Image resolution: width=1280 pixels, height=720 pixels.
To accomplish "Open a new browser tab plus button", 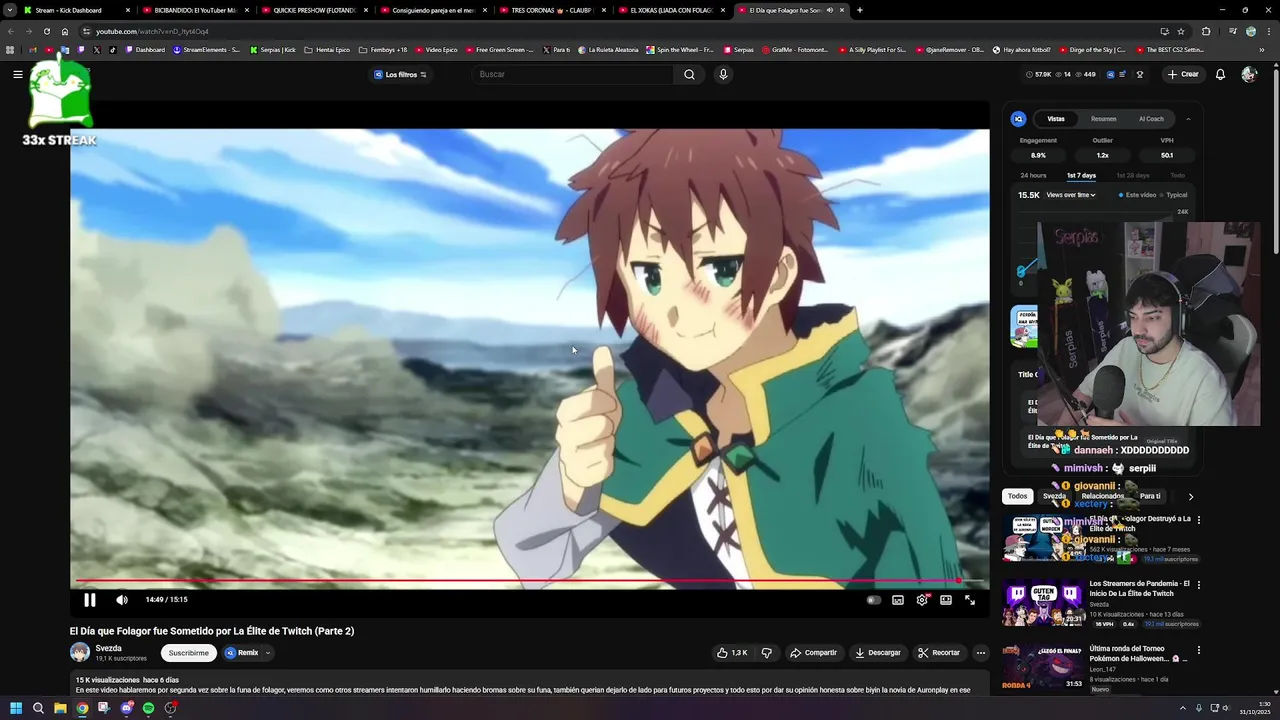I will (x=860, y=10).
